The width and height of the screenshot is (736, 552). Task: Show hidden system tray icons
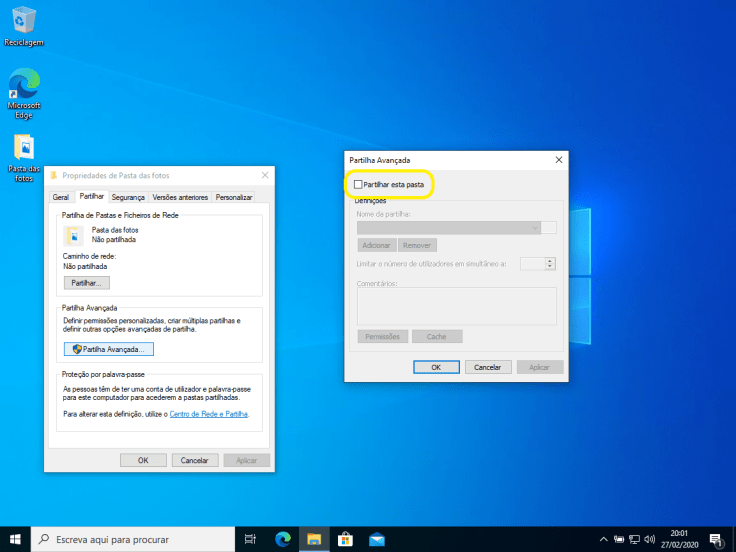603,539
